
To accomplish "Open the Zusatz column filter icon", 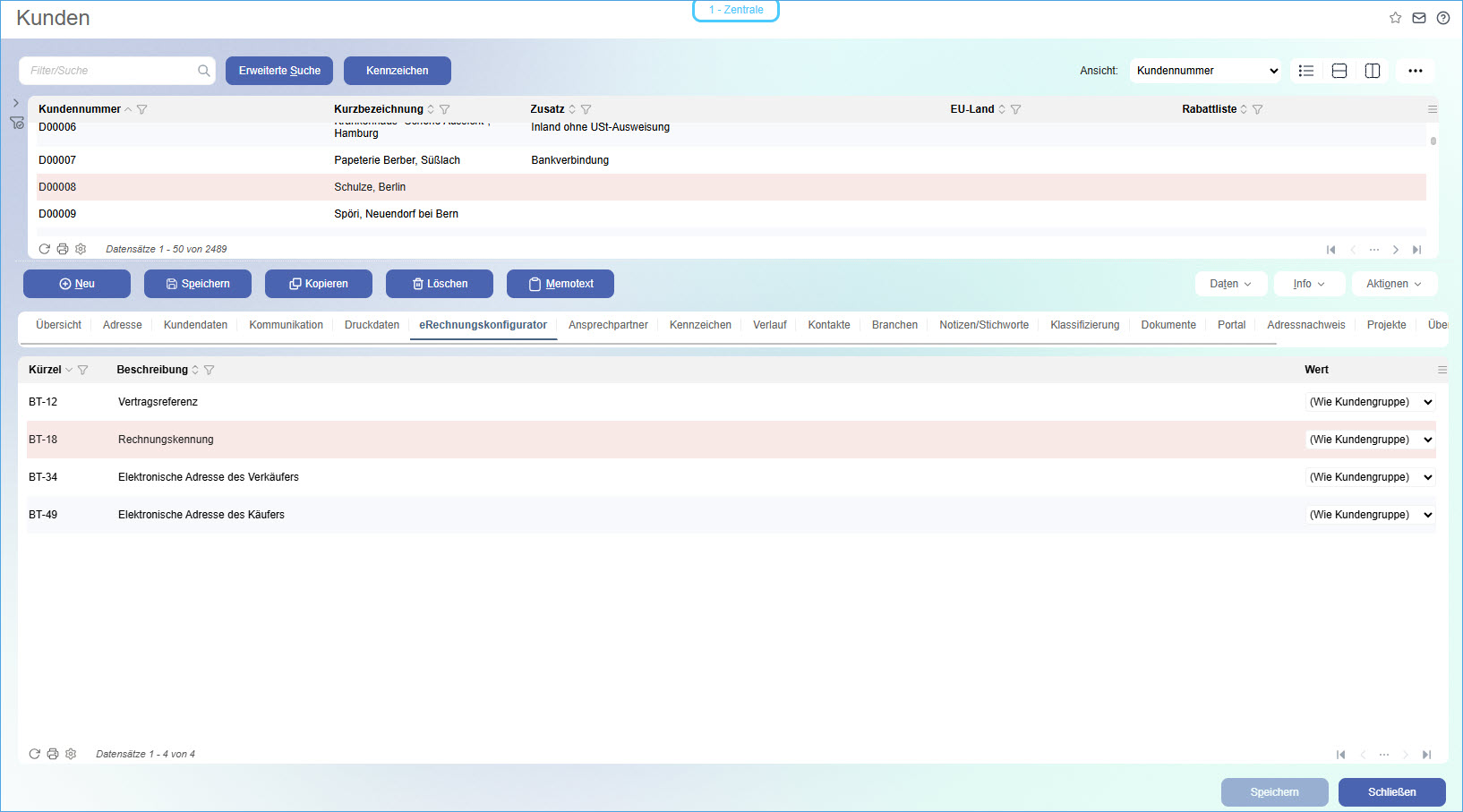I will coord(586,109).
